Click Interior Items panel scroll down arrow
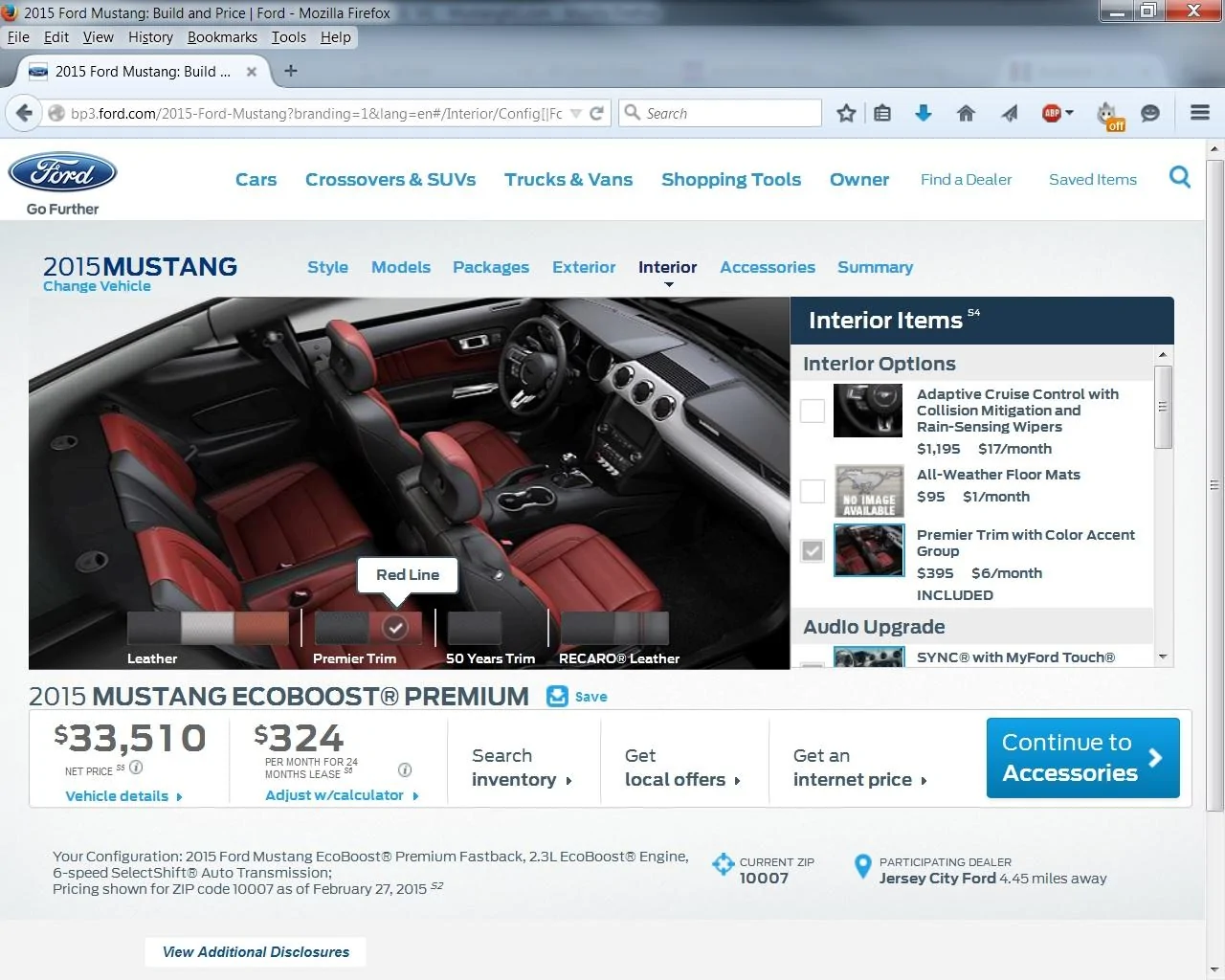This screenshot has height=980, width=1225. click(1163, 657)
